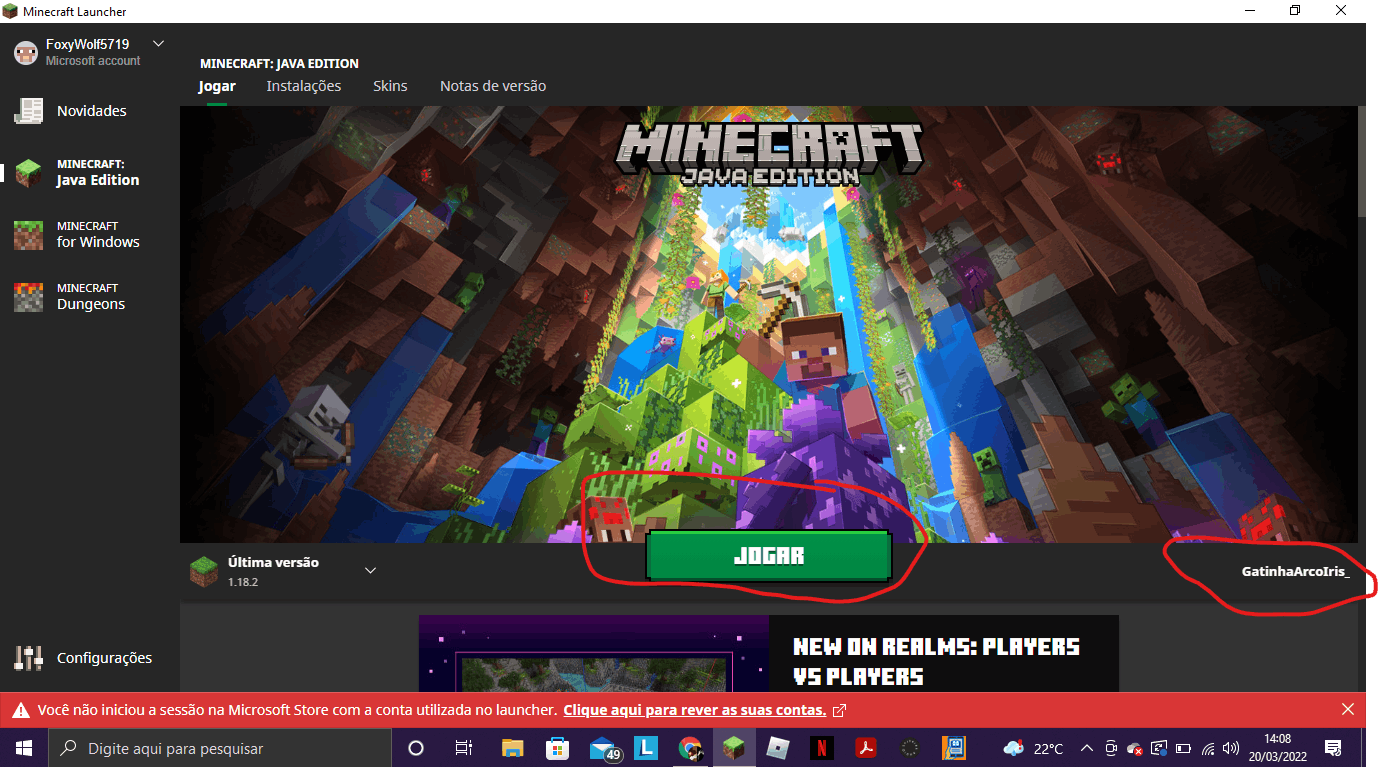Click the Meet Now camera tray icon
The width and height of the screenshot is (1378, 767).
point(1111,748)
